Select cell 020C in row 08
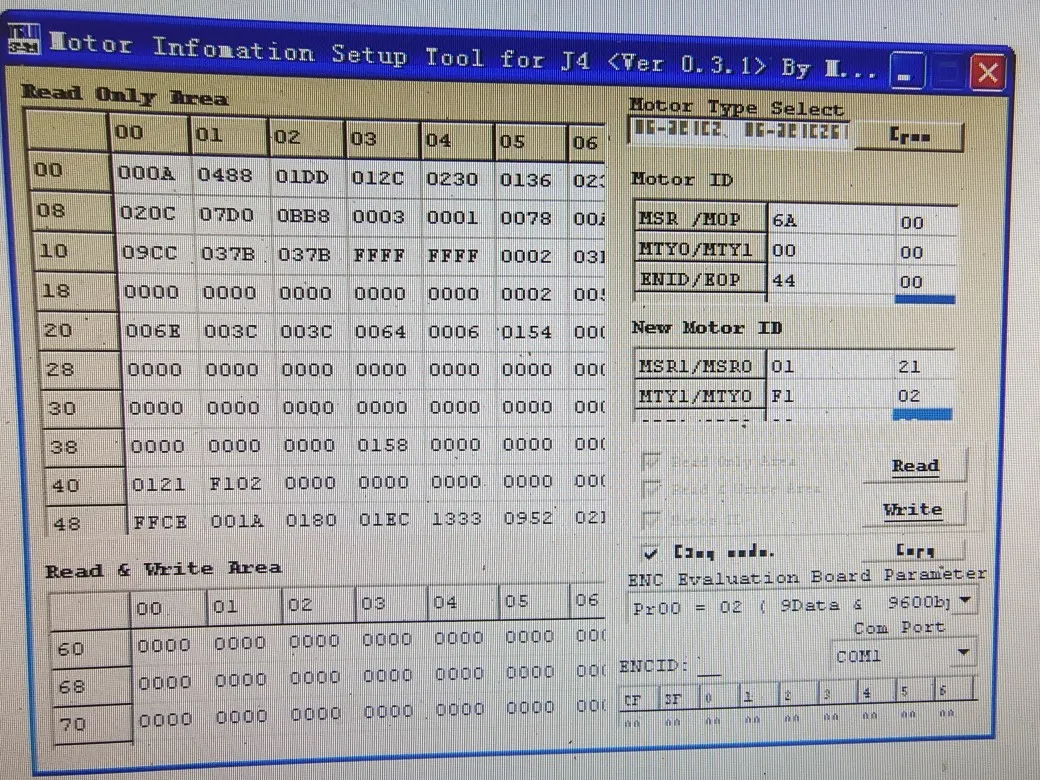Screen dimensions: 1040x780 [153, 214]
